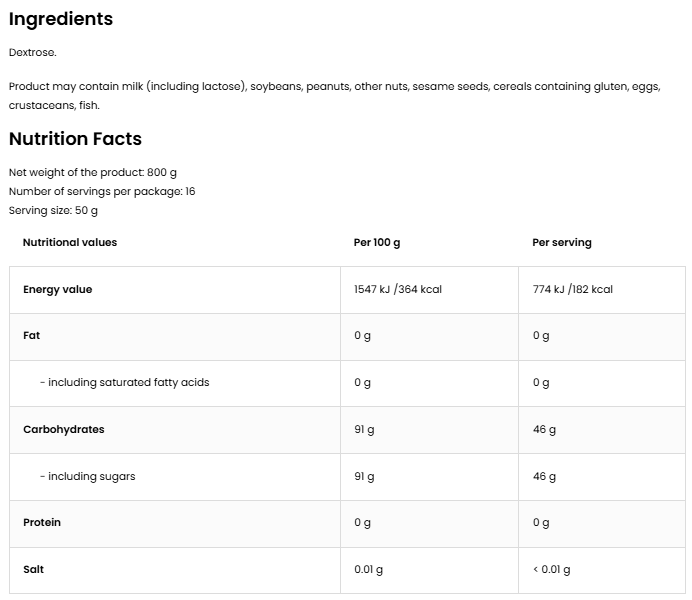Select the Fat row label

click(x=32, y=336)
